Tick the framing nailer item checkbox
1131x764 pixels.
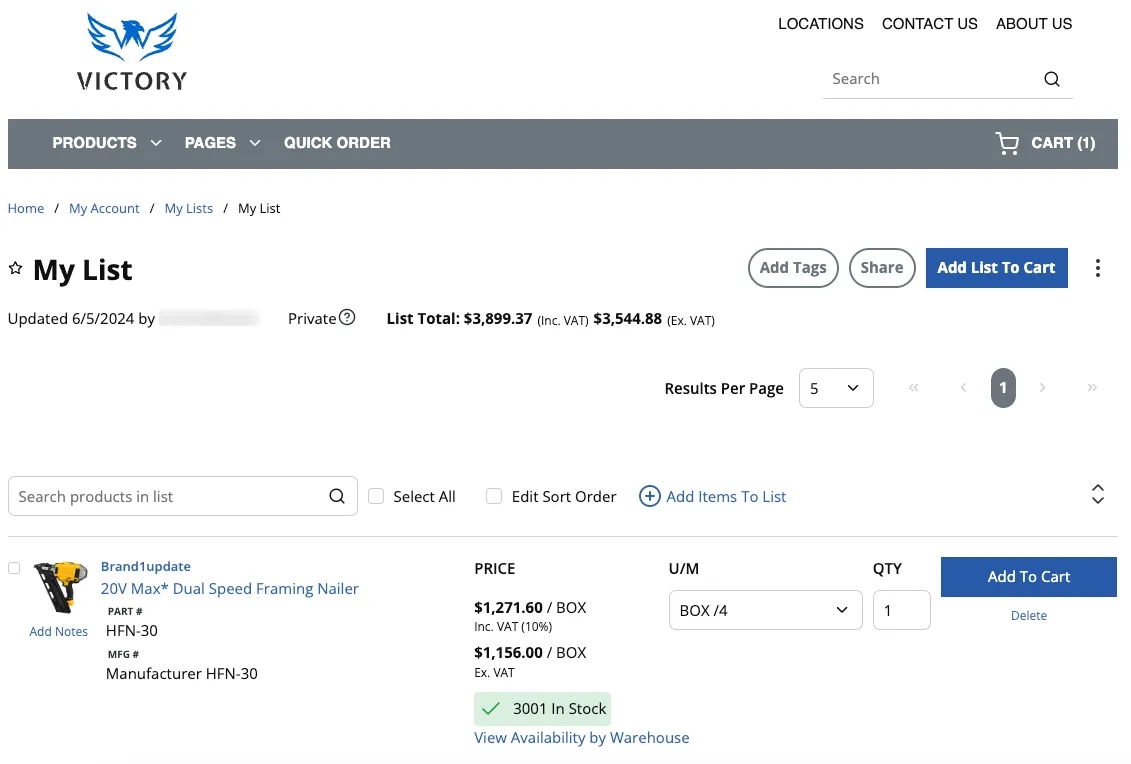(x=14, y=568)
